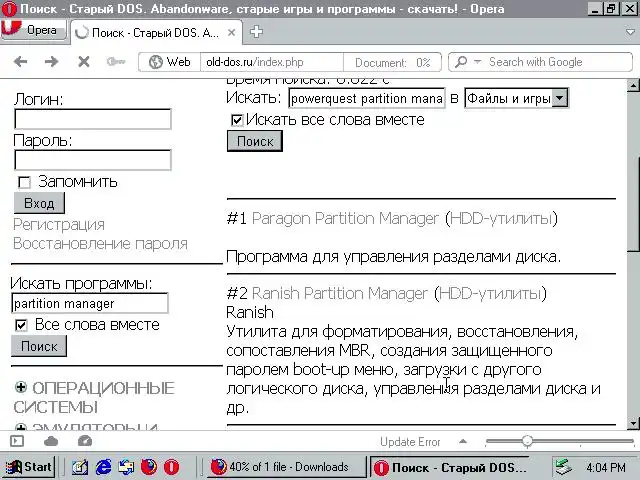
Task: Click the Update Error status text
Action: point(410,442)
